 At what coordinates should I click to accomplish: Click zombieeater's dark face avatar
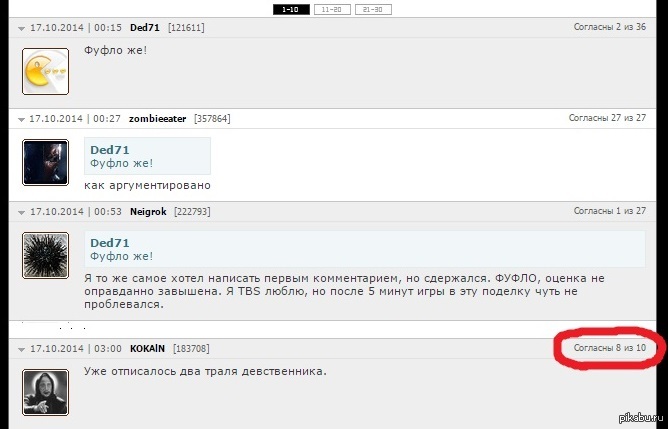click(x=45, y=162)
